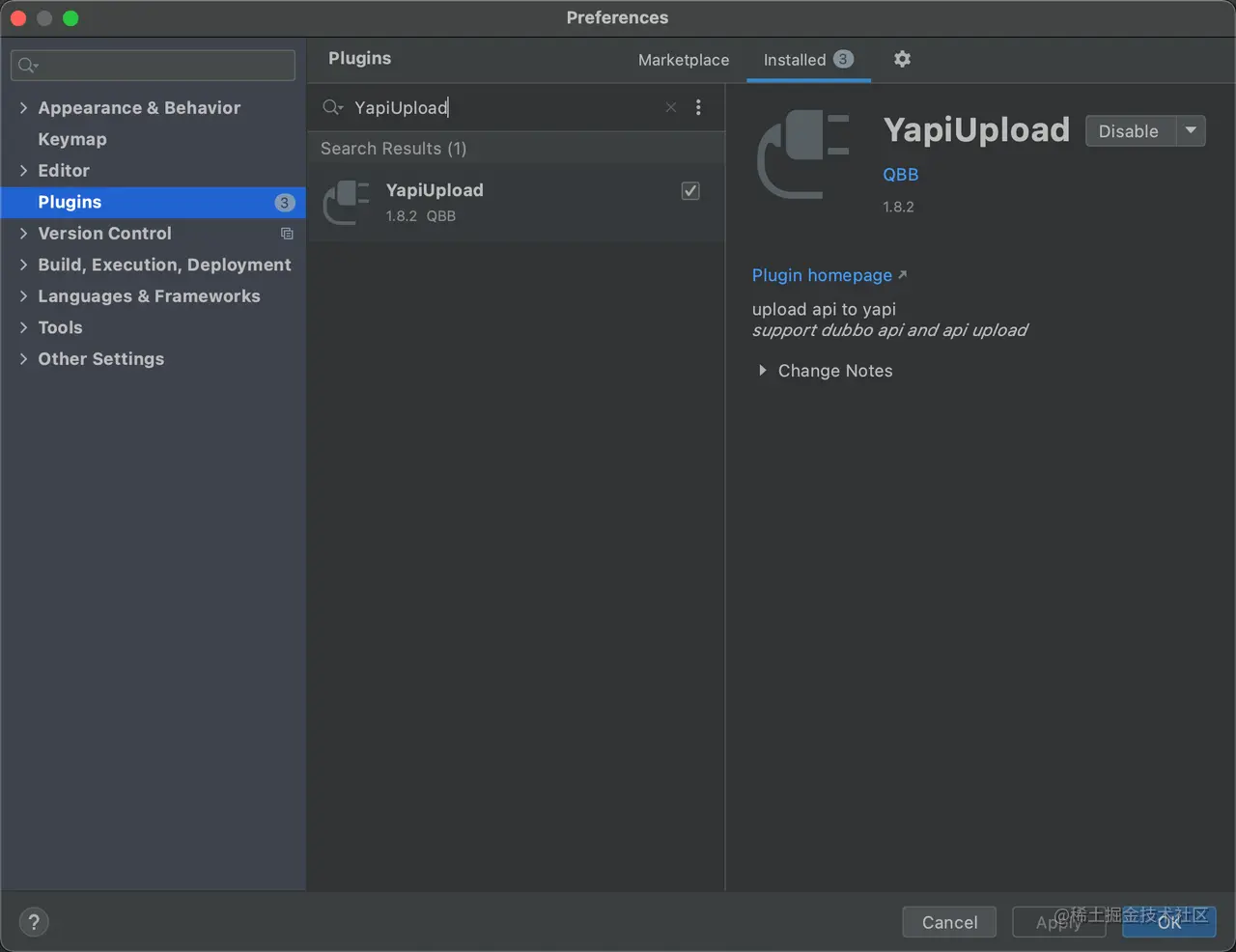Switch to the Installed tab
The image size is (1236, 952).
(x=808, y=60)
